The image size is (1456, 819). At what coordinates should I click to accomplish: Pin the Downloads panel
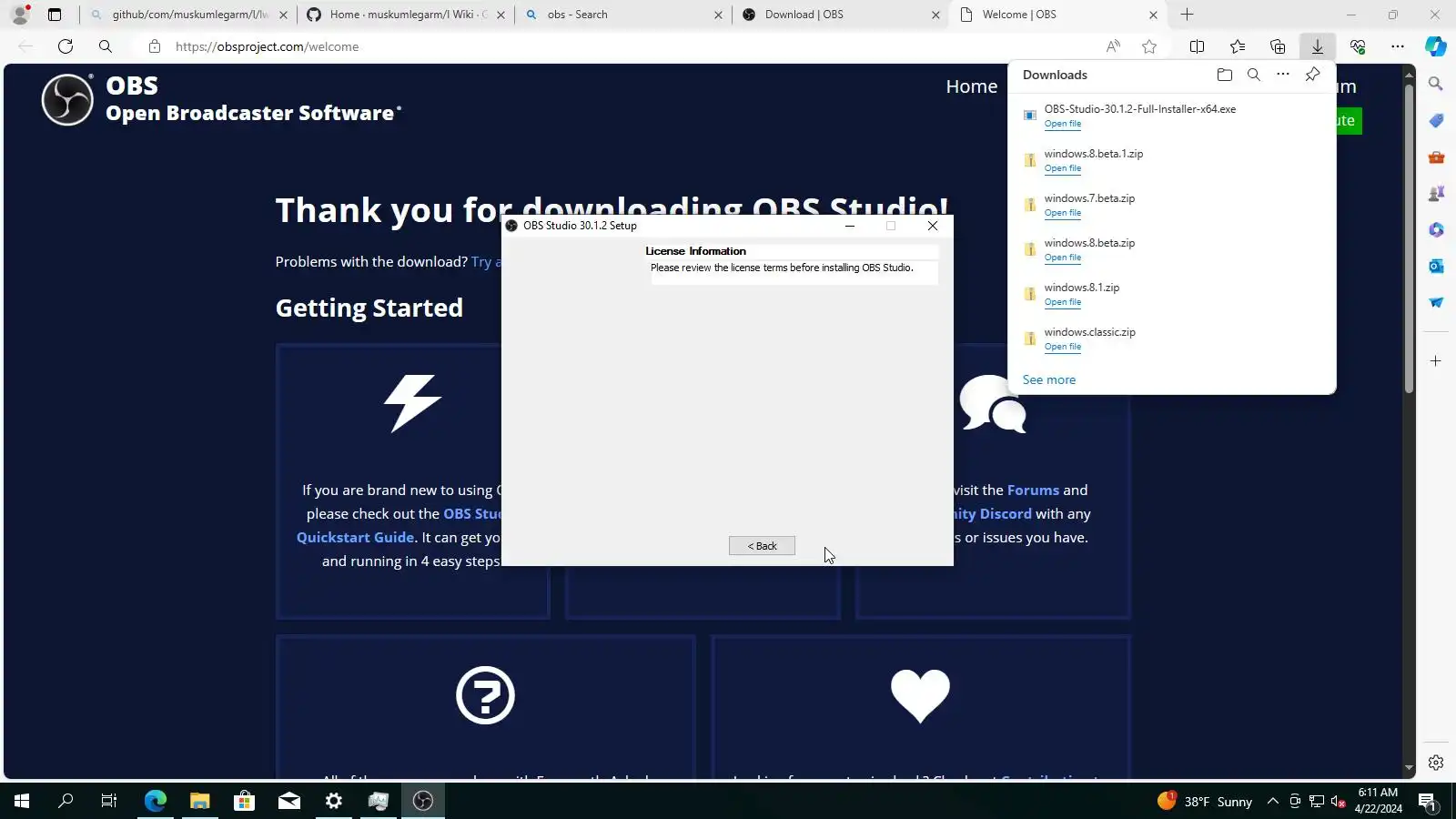[1312, 75]
